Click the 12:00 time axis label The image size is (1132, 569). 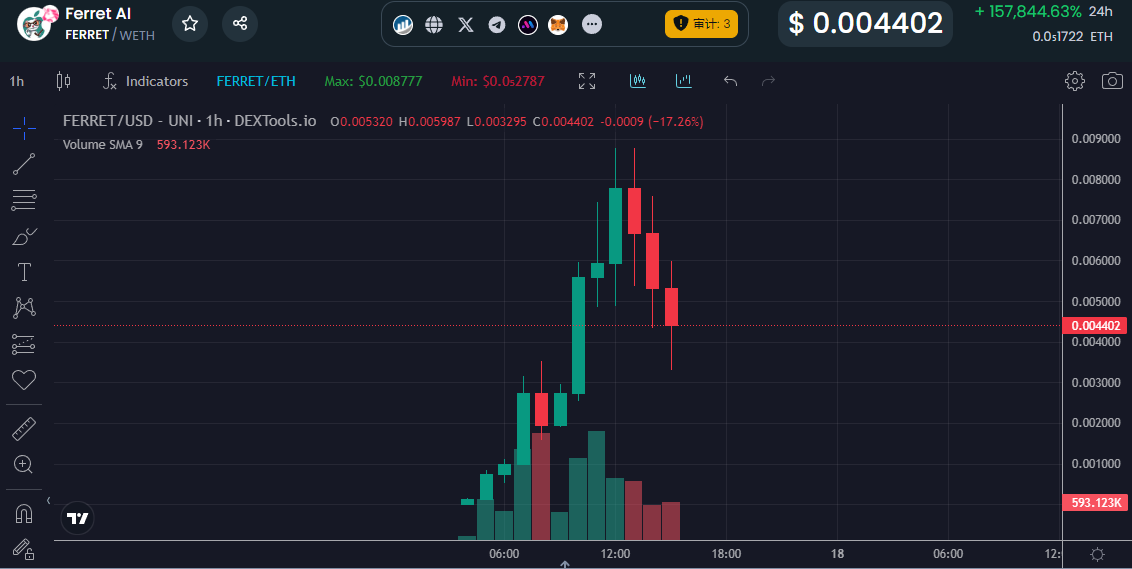[615, 554]
